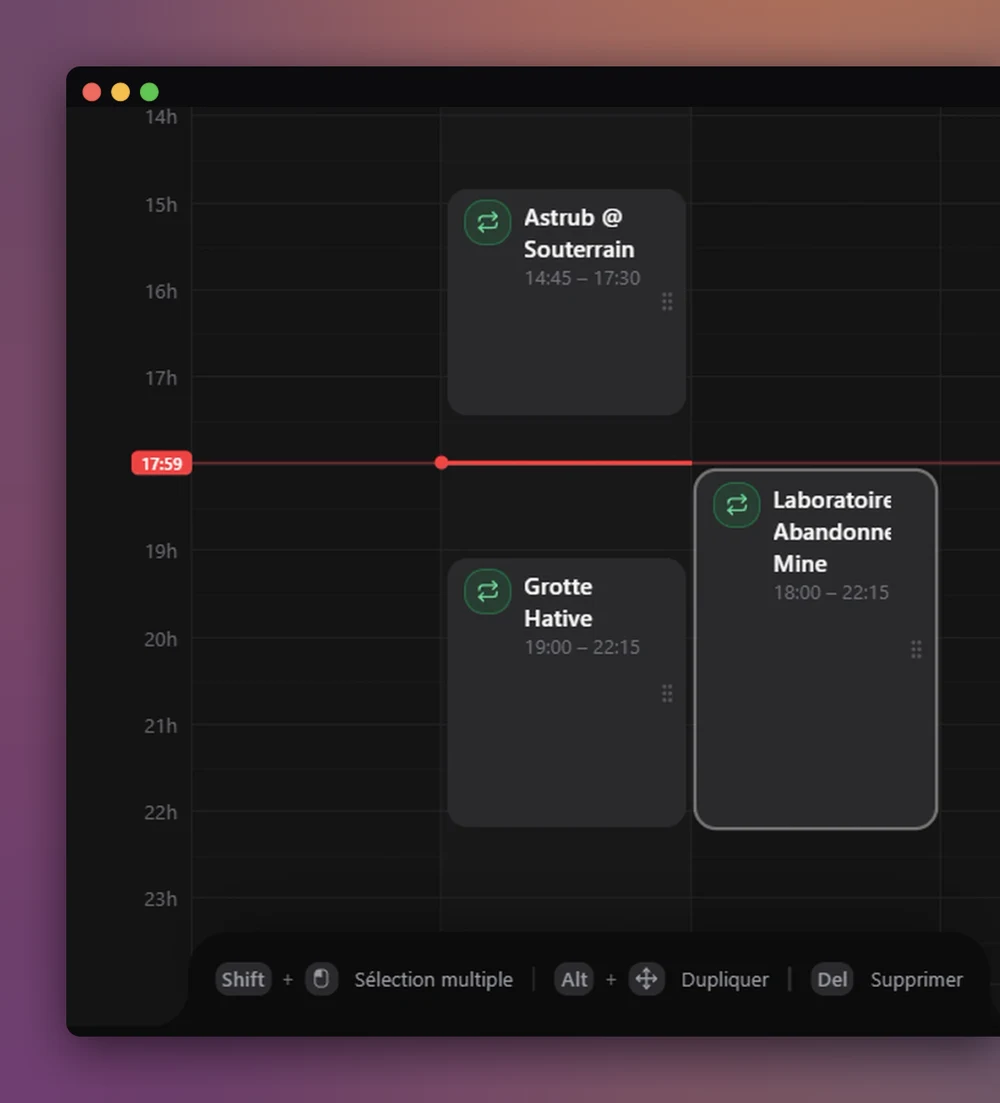Click the 22h hour label
1000x1103 pixels.
161,812
